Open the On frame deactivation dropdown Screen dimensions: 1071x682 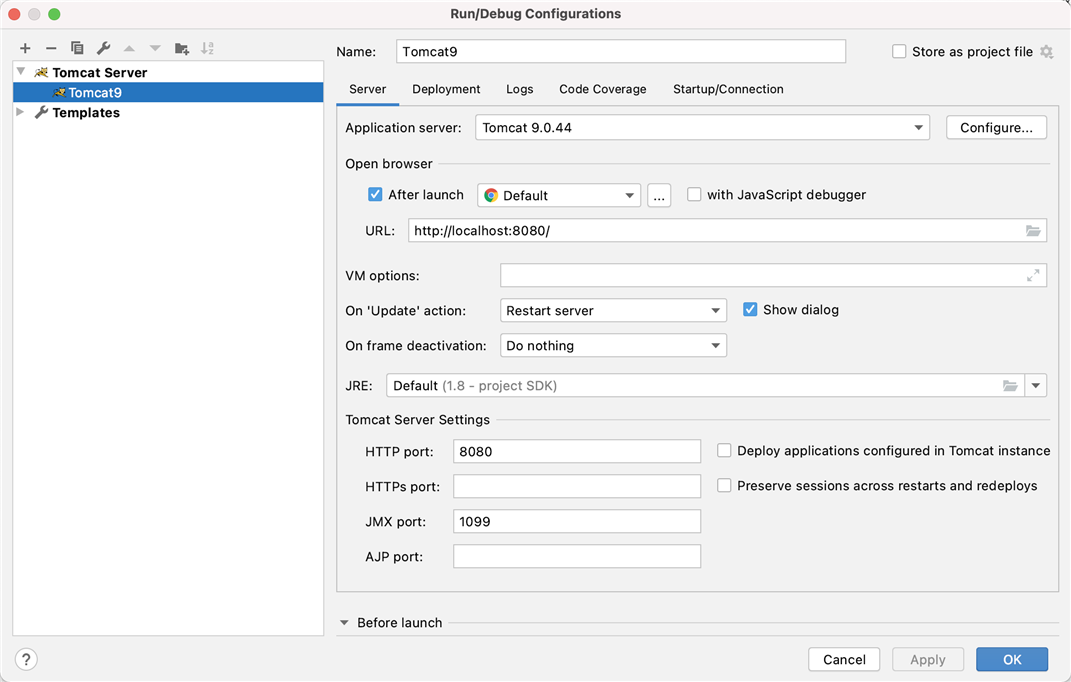[613, 346]
